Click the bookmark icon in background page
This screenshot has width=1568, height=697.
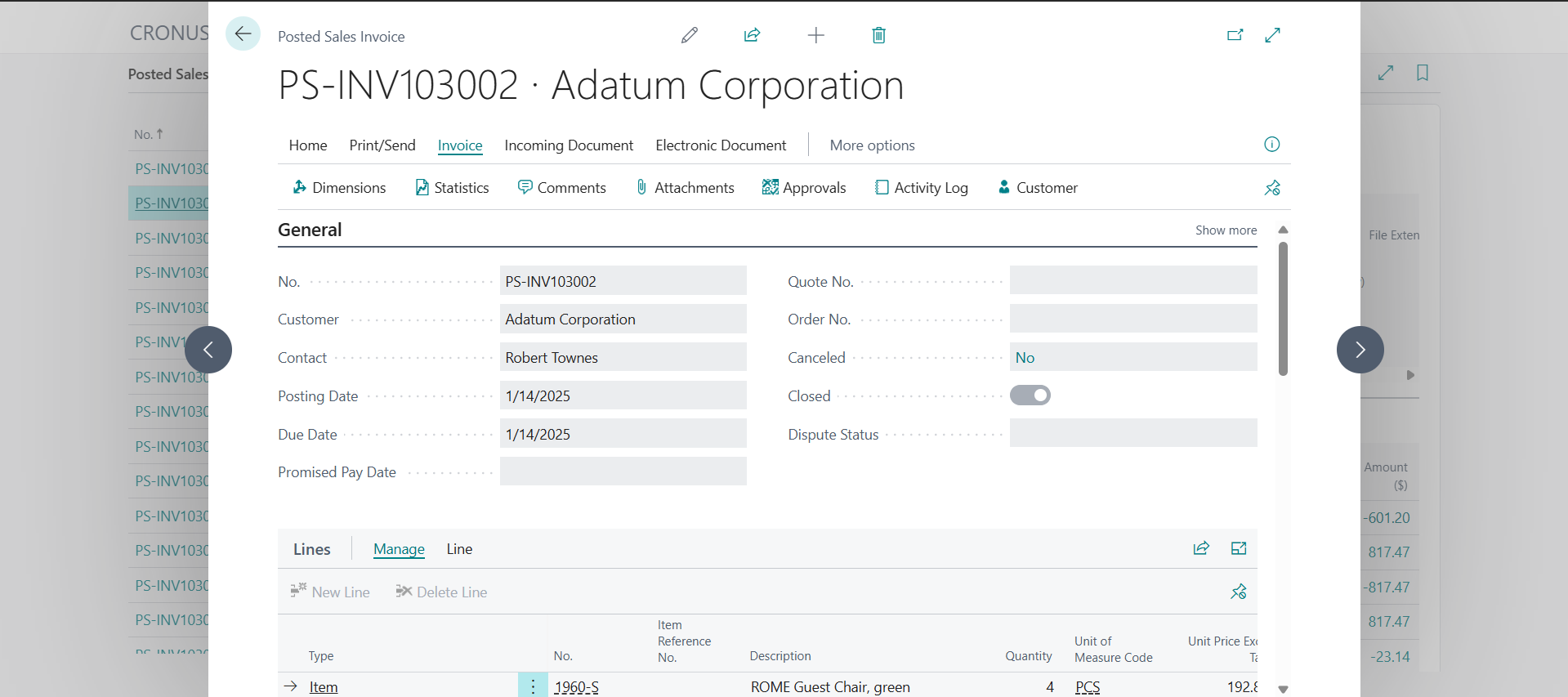tap(1423, 73)
